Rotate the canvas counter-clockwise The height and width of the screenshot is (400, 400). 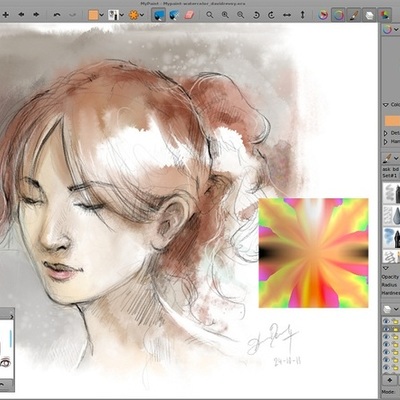pyautogui.click(x=256, y=15)
